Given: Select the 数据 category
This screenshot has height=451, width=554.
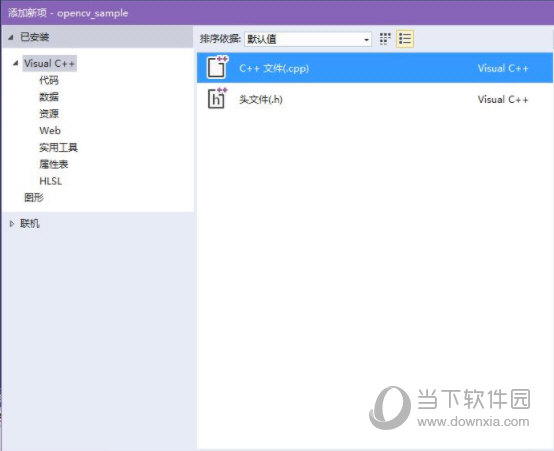Looking at the screenshot, I should pos(49,96).
